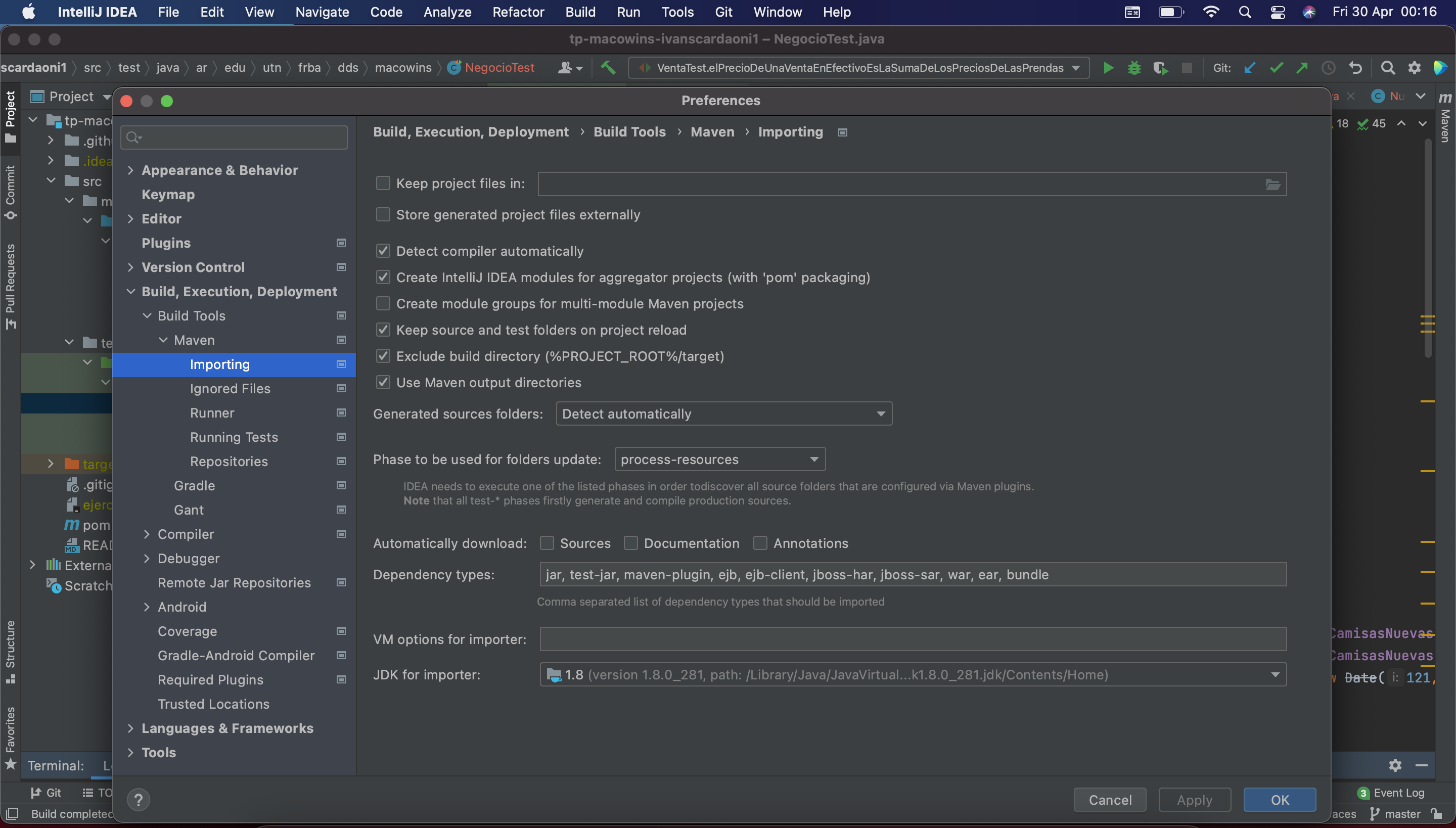Screen dimensions: 1456x828
Task: Open Generated sources folders dropdown
Action: 724,413
